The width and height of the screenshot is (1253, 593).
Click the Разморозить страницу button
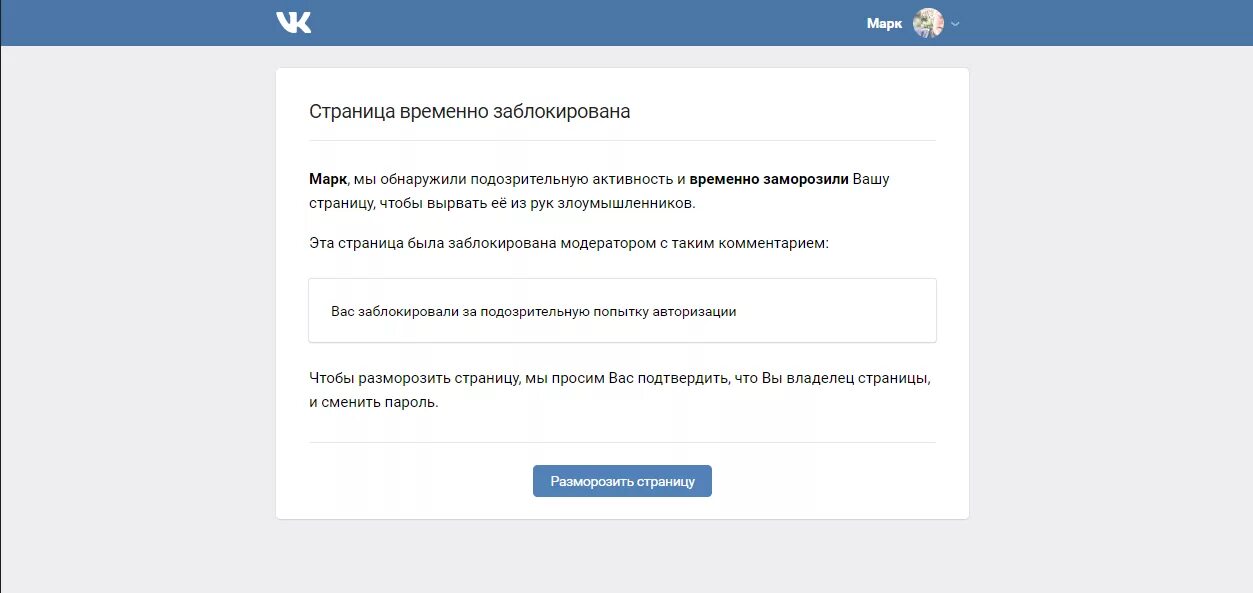[x=622, y=481]
